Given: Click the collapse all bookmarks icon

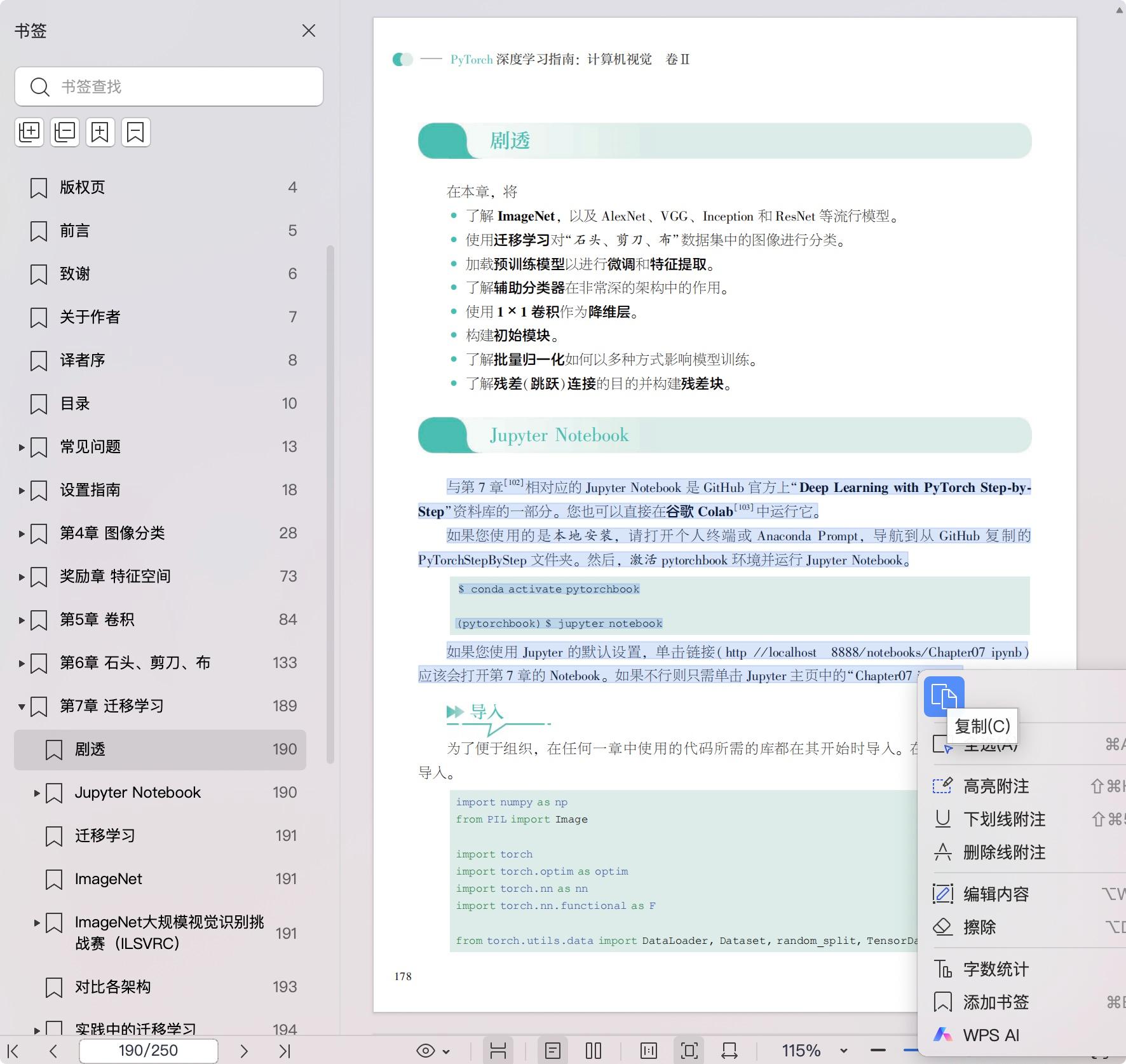Looking at the screenshot, I should point(65,132).
